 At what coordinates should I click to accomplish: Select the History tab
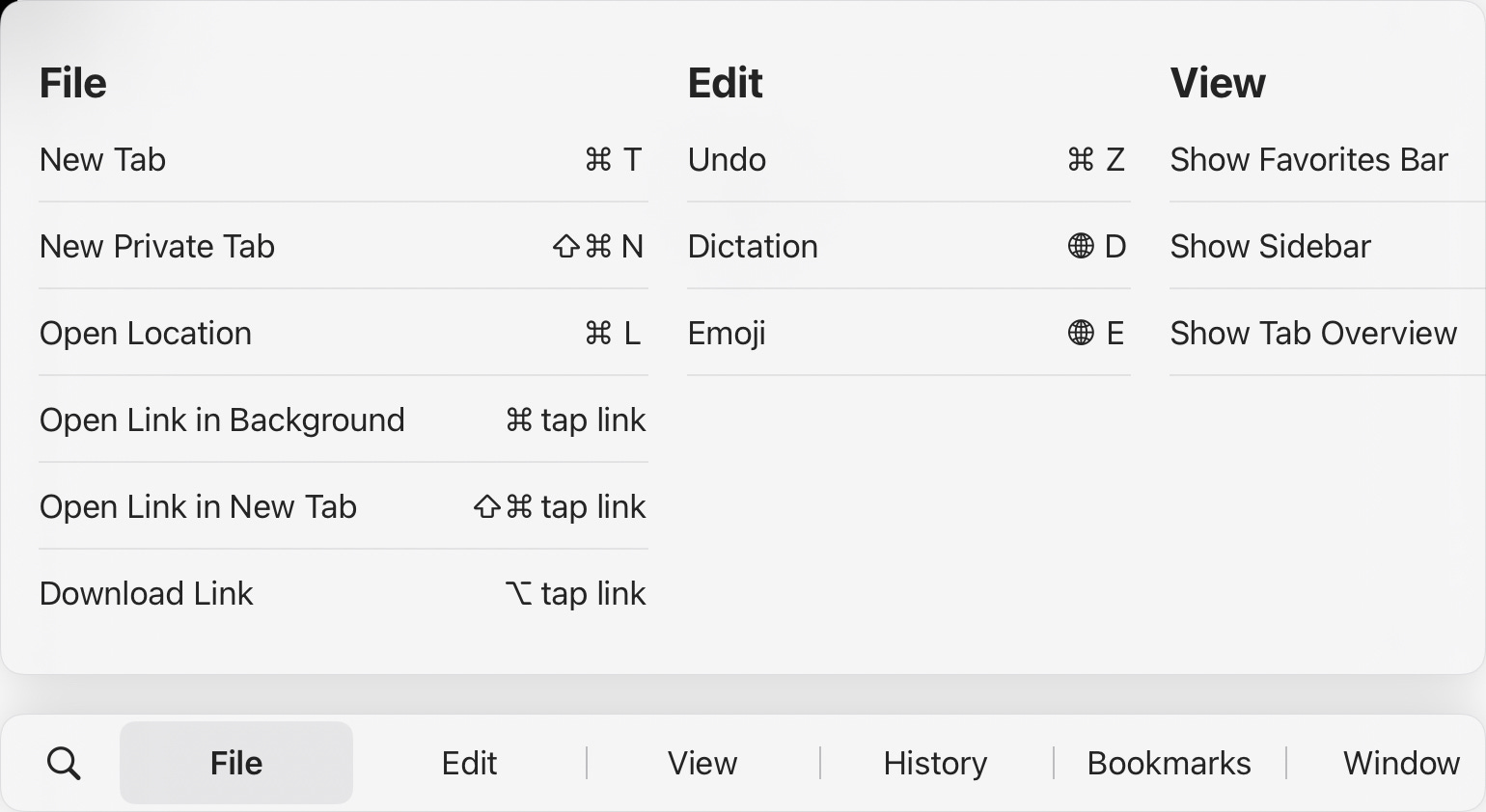[x=934, y=762]
